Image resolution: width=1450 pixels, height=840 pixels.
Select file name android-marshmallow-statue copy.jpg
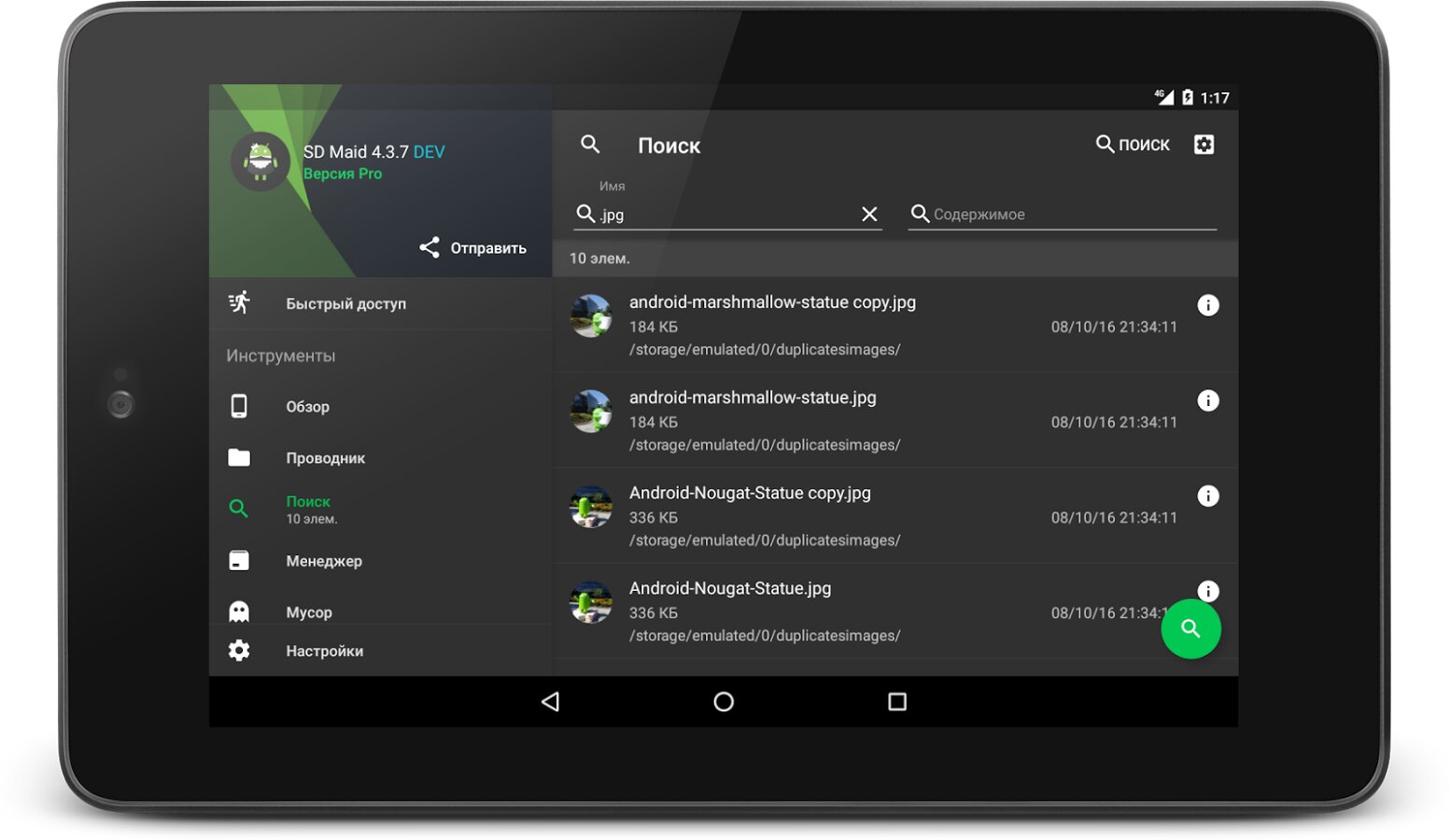pyautogui.click(x=772, y=302)
